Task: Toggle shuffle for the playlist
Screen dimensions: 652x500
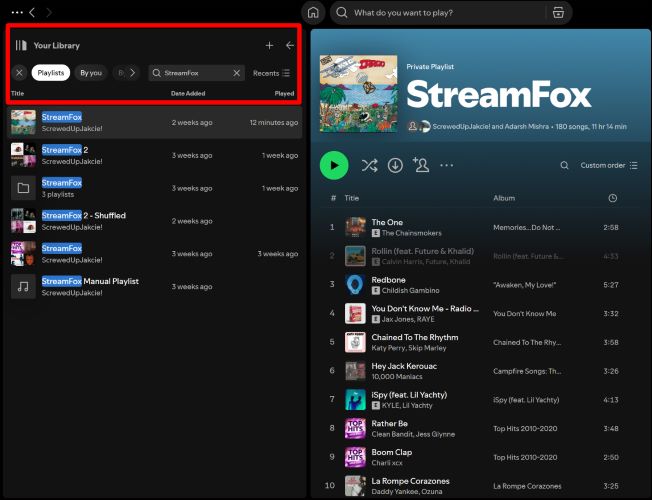Action: point(369,165)
